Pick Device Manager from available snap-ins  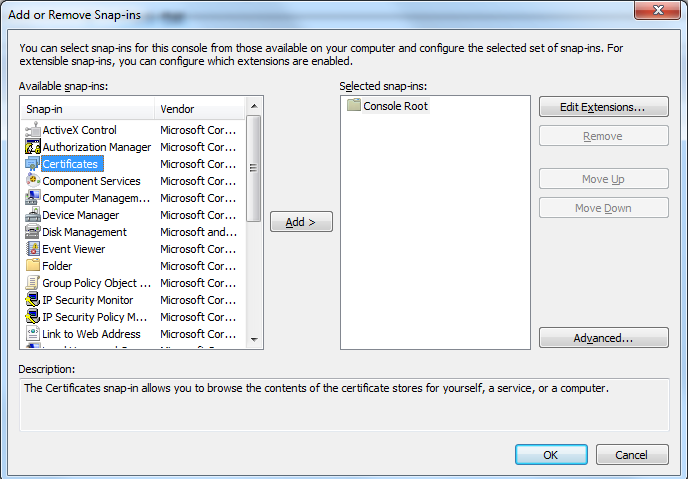[x=81, y=215]
